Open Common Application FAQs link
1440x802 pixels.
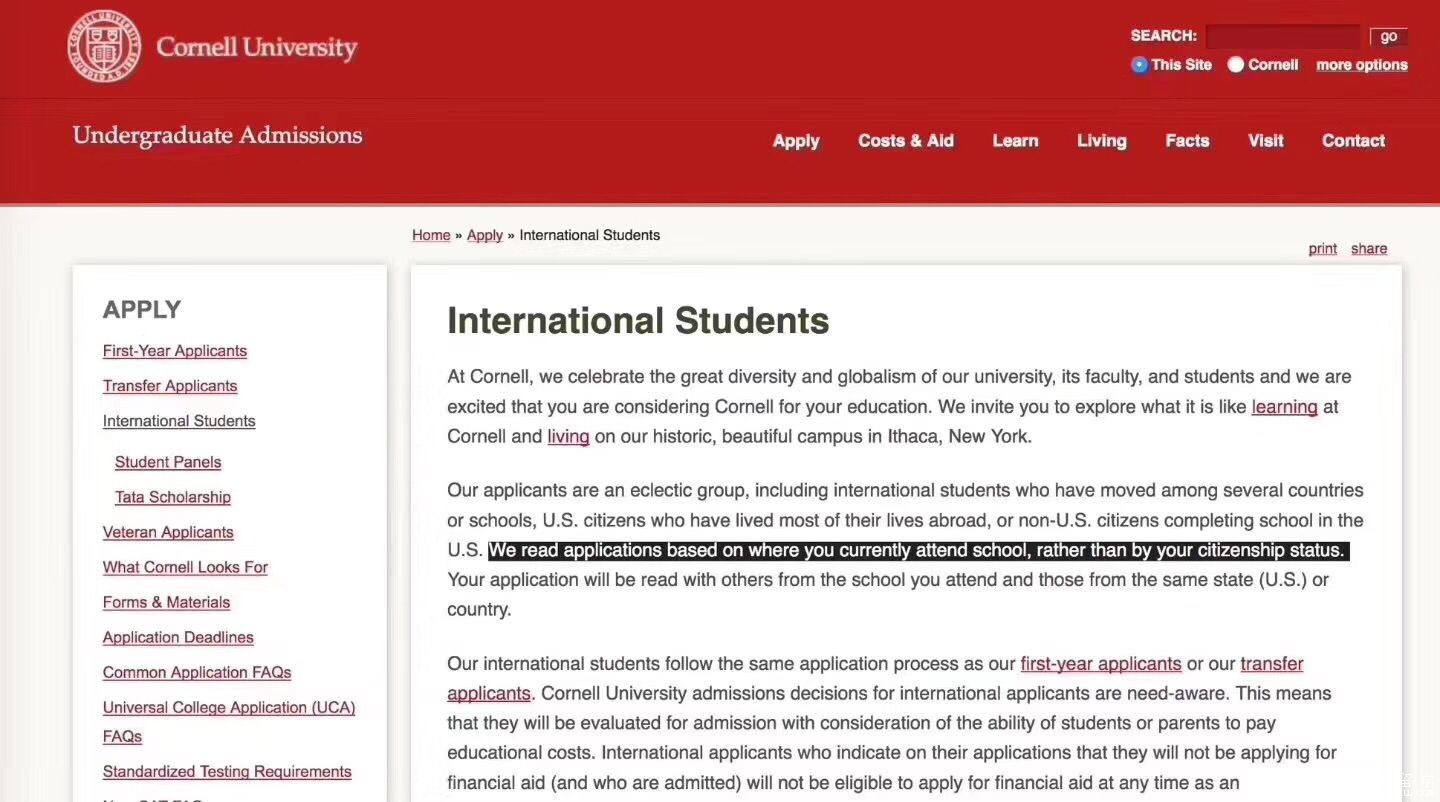click(197, 672)
